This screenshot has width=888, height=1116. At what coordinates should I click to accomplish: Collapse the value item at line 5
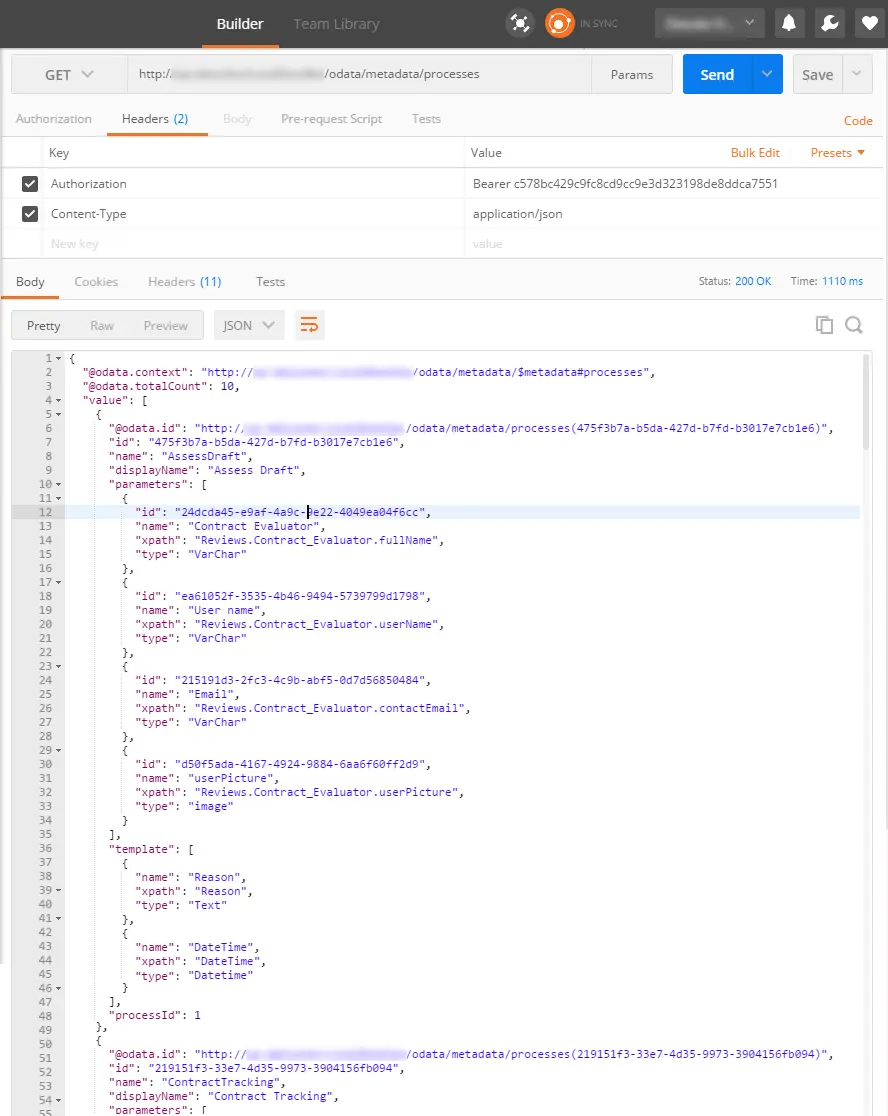coord(58,414)
